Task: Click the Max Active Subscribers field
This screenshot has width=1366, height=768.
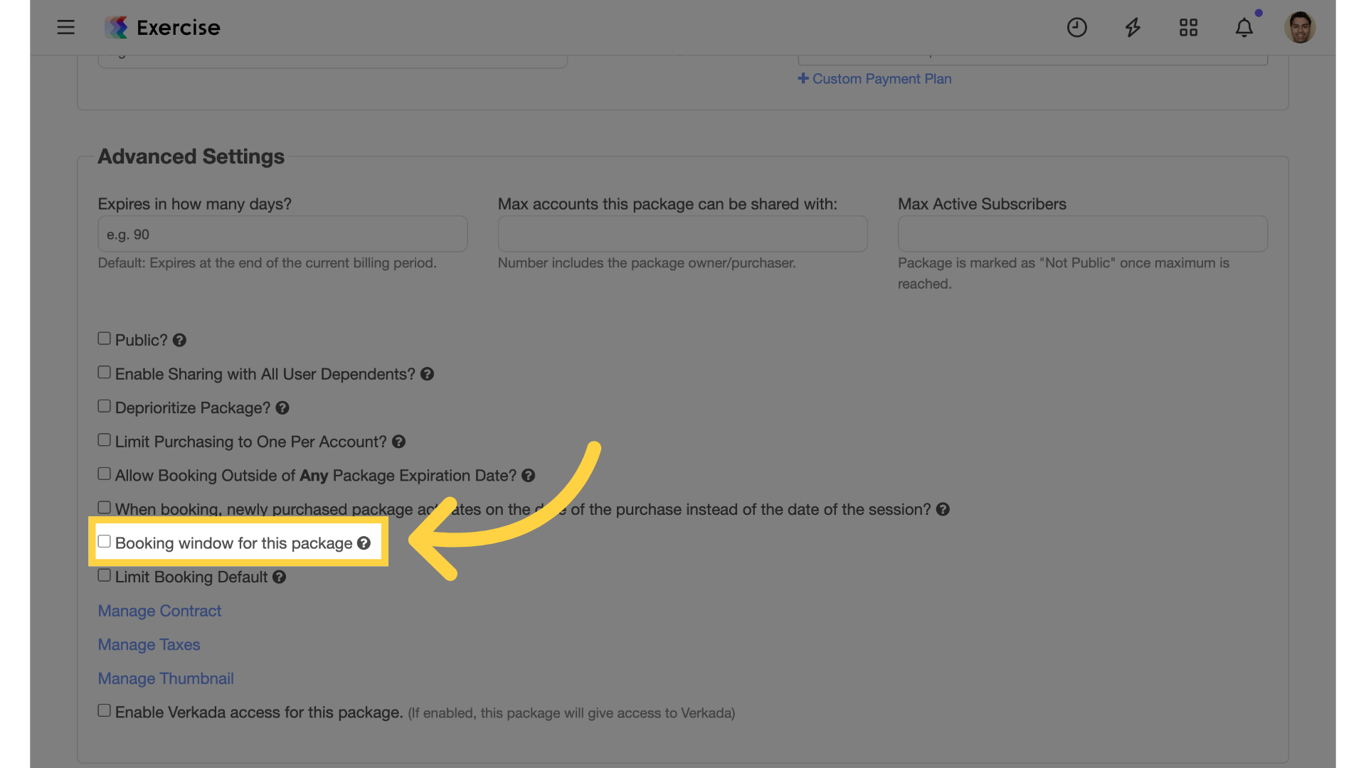Action: coord(1082,233)
